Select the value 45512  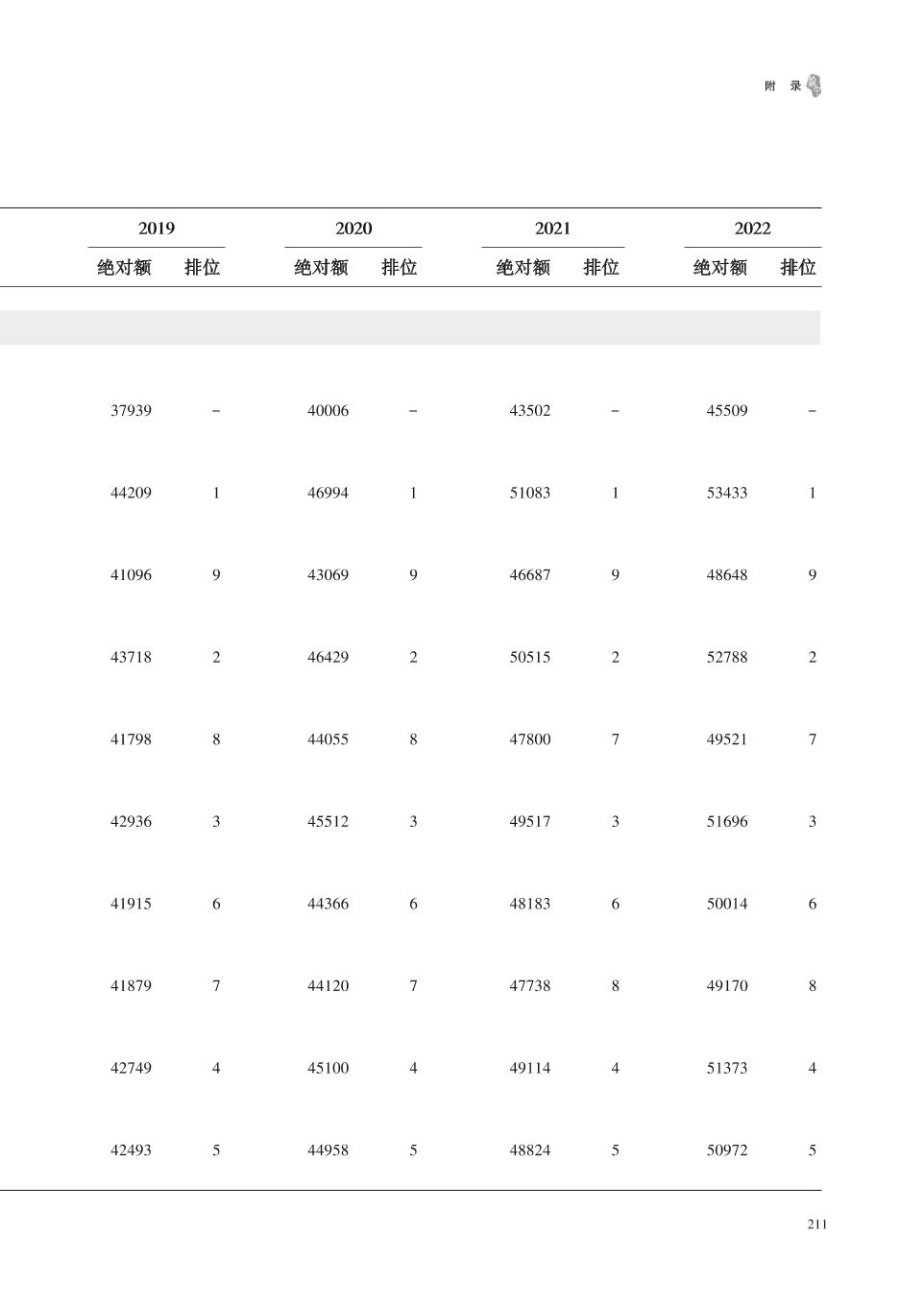tap(328, 822)
